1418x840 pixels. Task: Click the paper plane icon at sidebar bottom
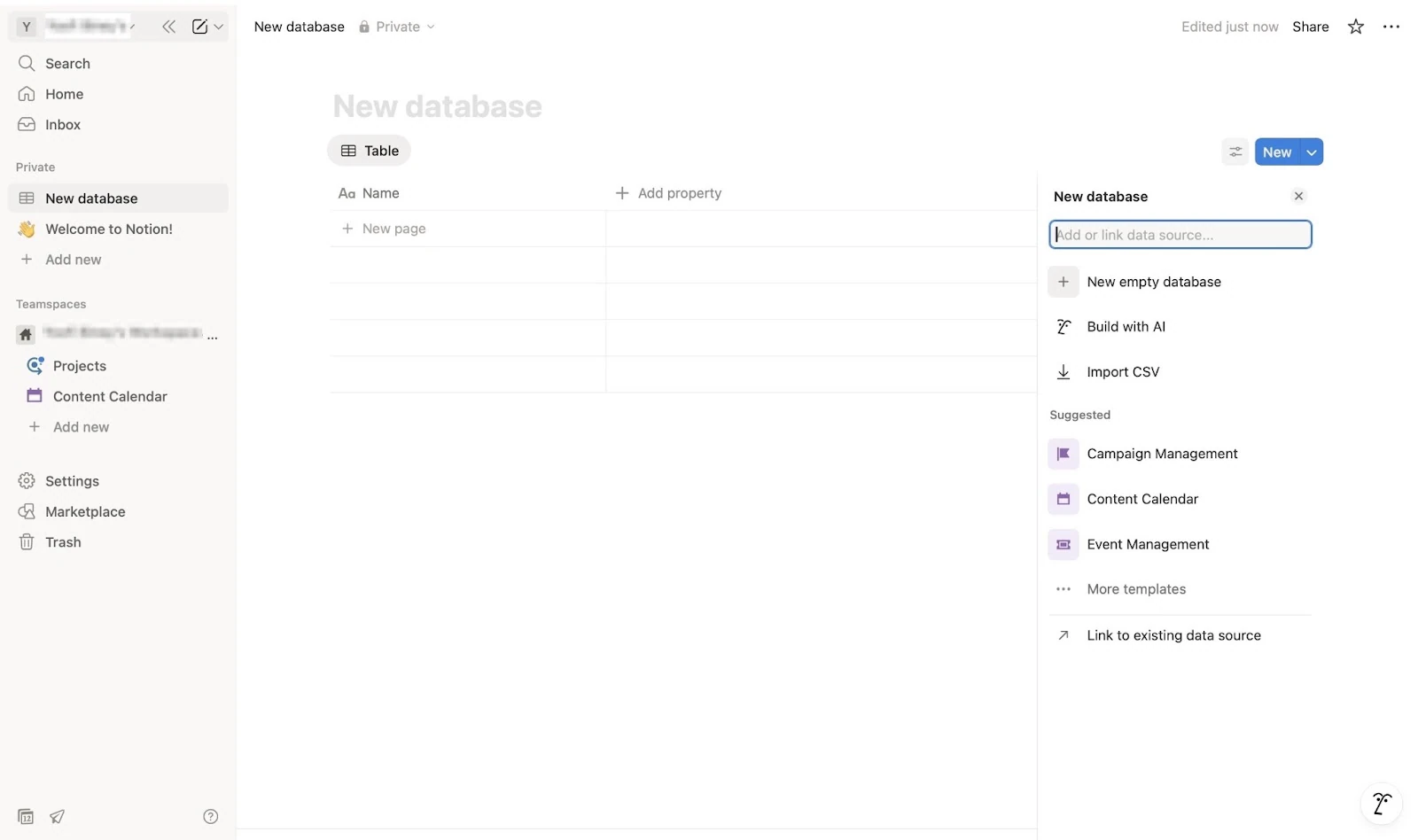(x=57, y=816)
